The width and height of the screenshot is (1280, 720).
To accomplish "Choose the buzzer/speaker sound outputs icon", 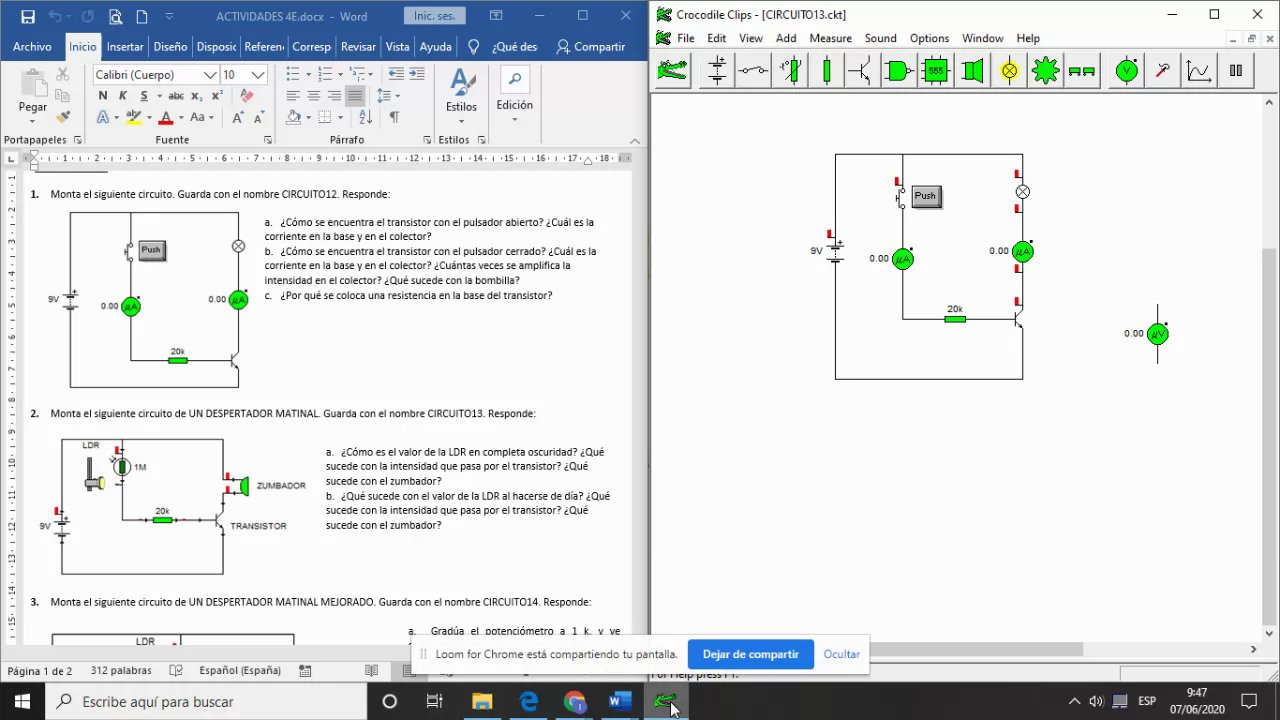I will (972, 71).
